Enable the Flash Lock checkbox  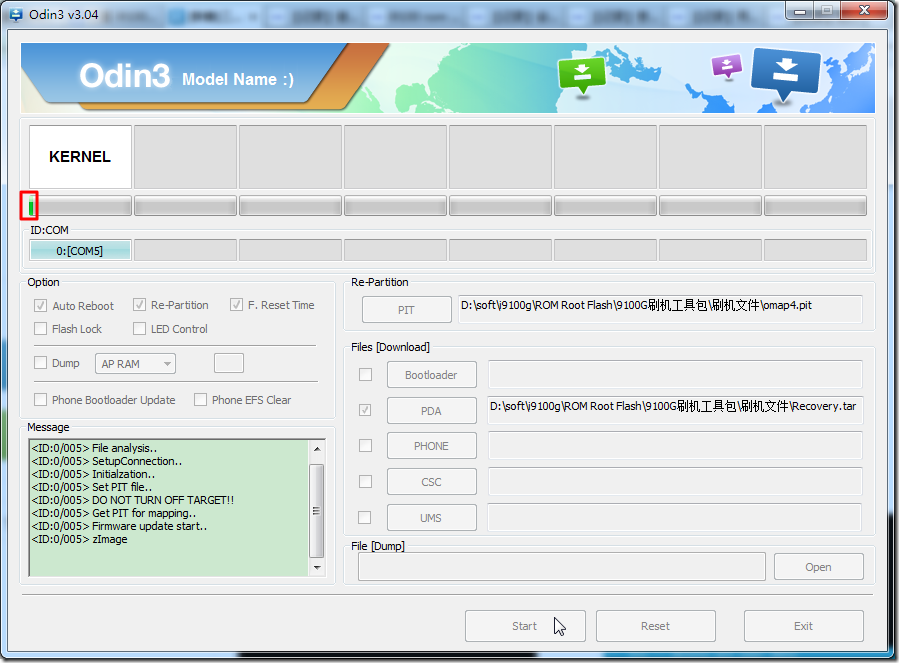(40, 329)
